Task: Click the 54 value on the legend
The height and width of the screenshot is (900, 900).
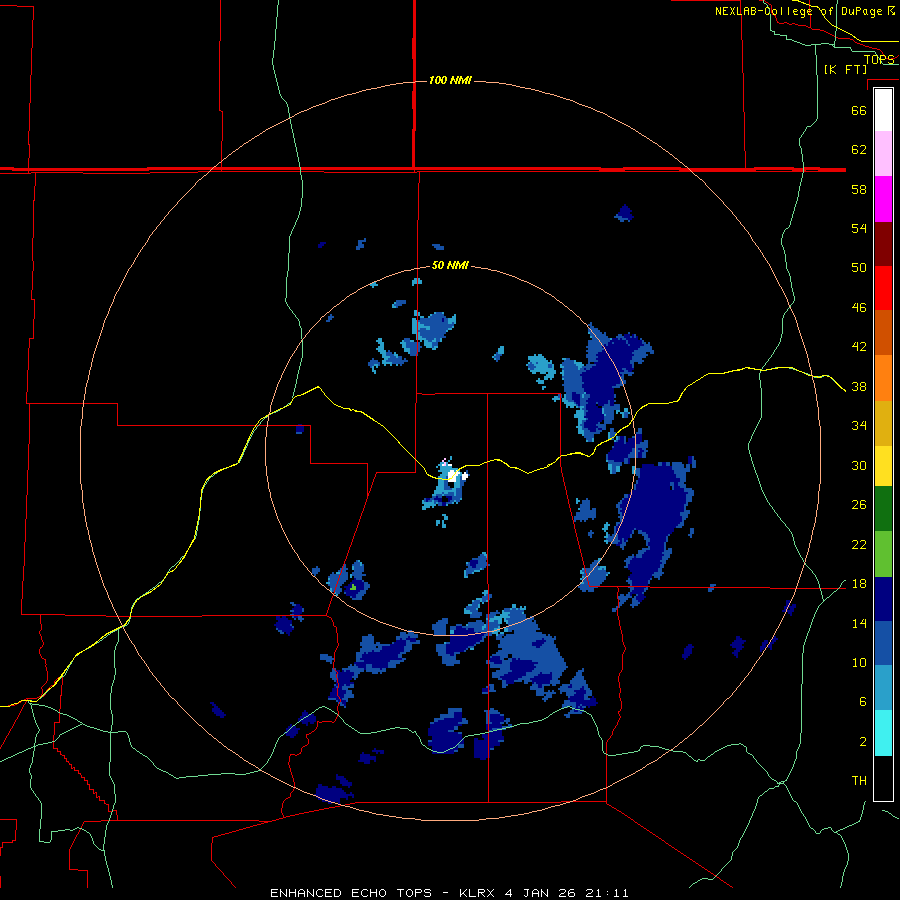Action: pos(859,228)
